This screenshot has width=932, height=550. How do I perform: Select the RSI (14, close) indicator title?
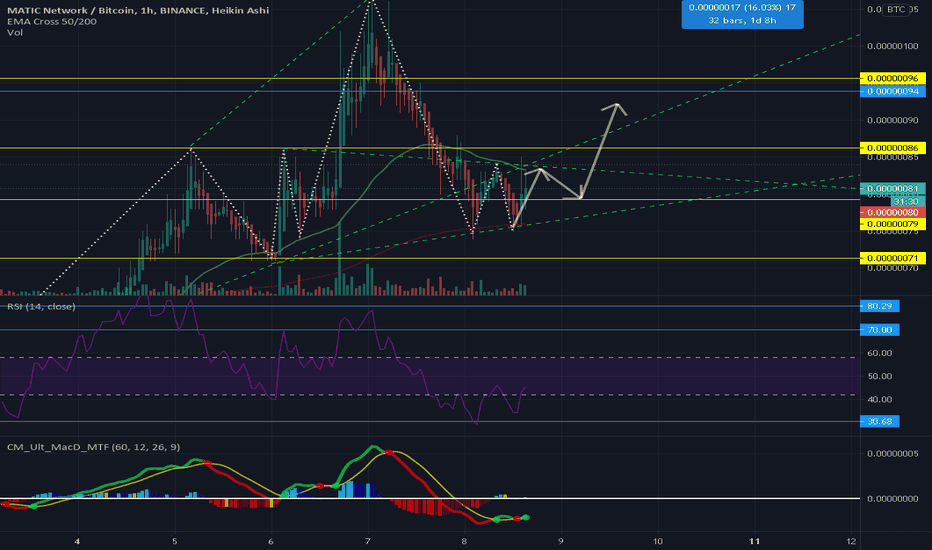[x=41, y=306]
